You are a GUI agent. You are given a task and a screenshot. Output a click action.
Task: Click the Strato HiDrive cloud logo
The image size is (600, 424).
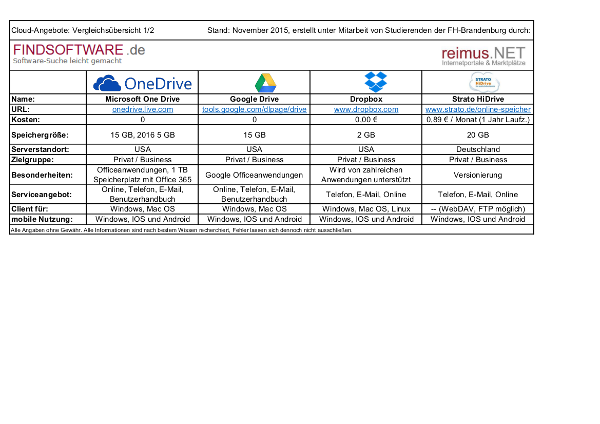point(484,82)
